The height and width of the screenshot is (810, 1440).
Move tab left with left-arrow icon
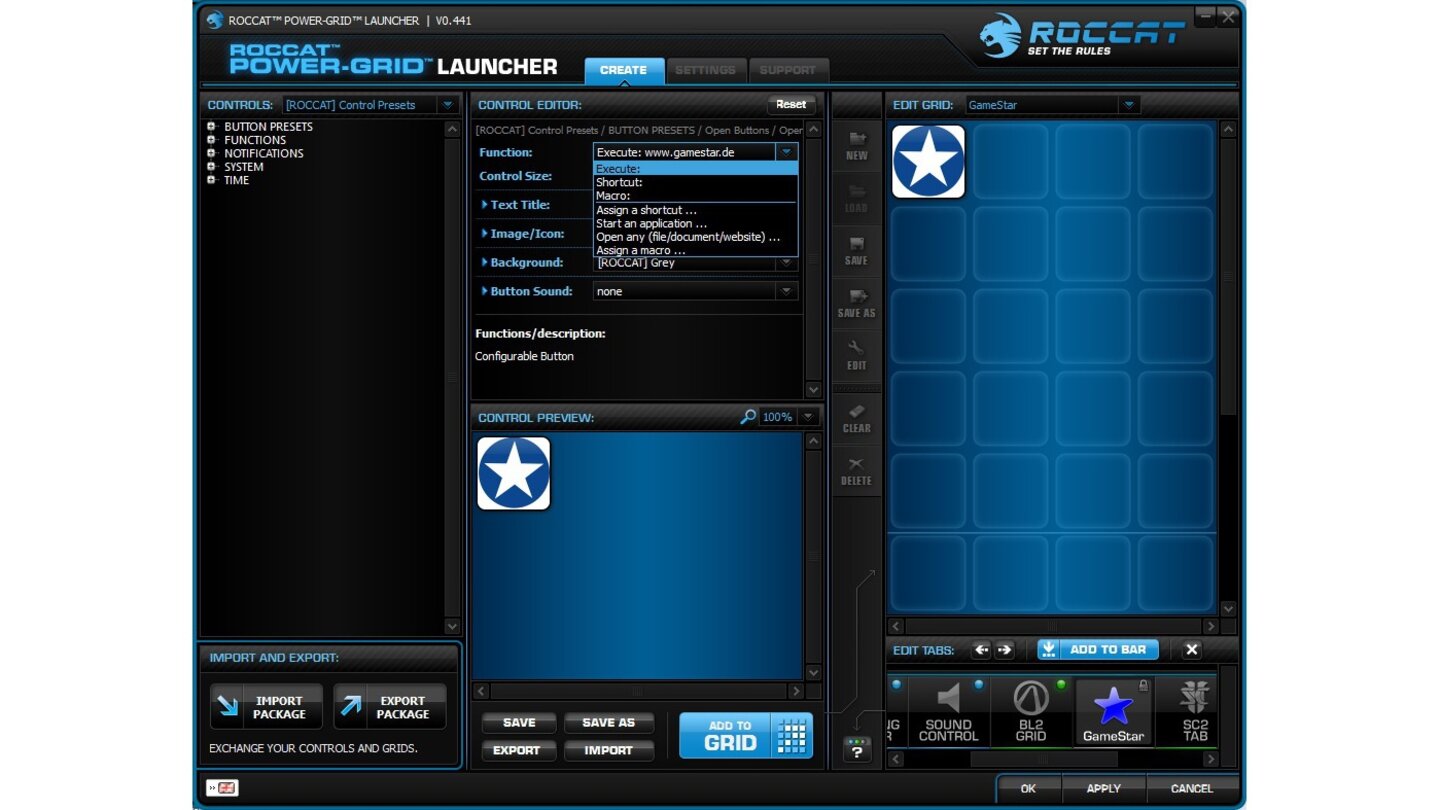point(981,650)
